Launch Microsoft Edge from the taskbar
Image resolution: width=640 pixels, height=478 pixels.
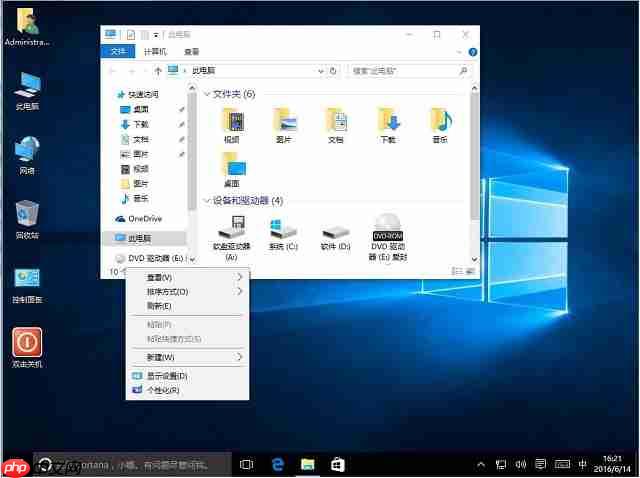click(278, 465)
